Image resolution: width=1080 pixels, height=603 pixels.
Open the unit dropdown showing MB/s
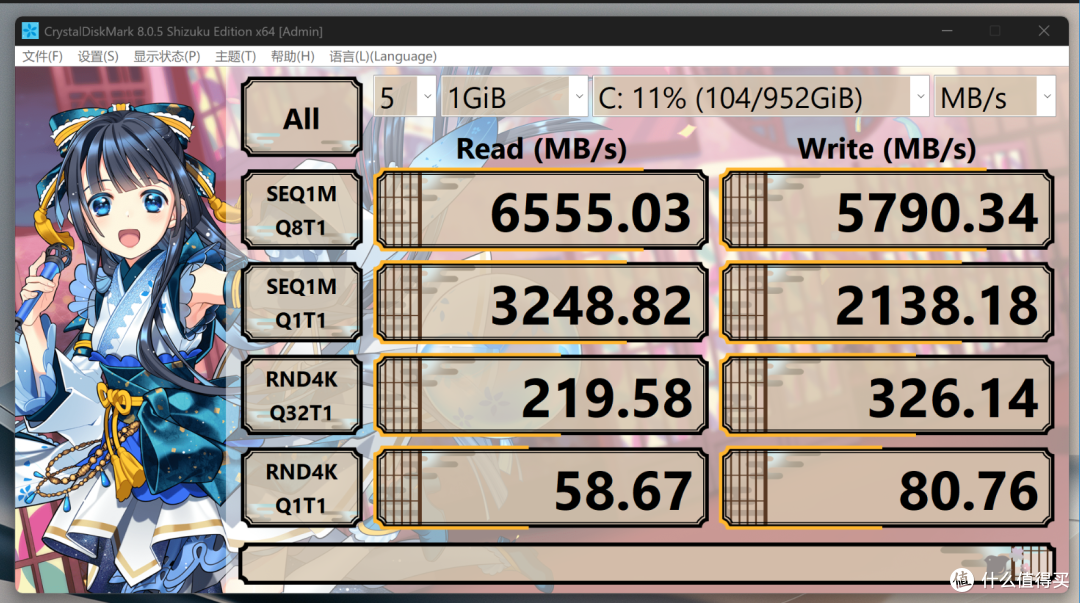point(995,97)
